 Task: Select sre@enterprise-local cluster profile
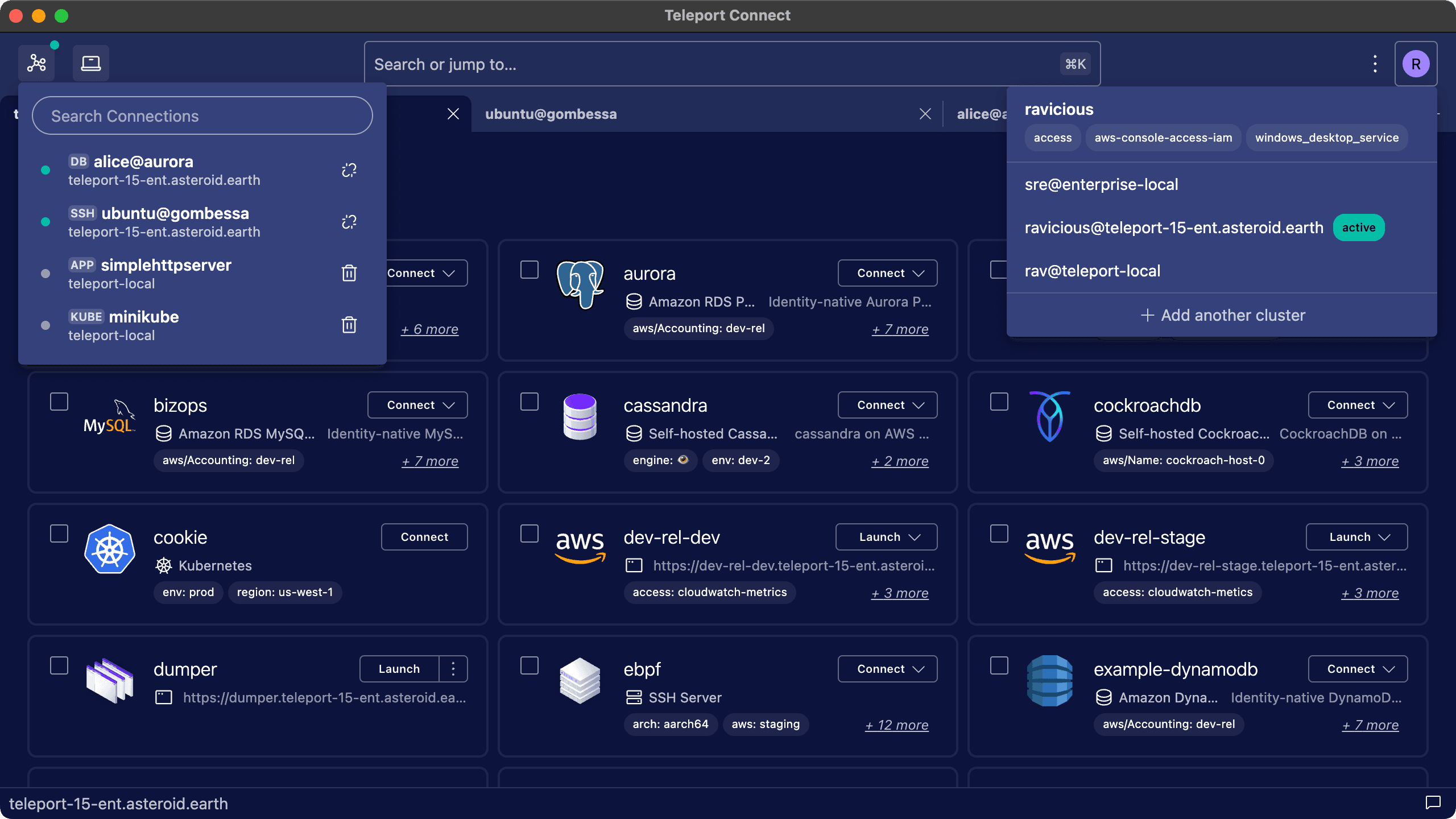(1102, 184)
